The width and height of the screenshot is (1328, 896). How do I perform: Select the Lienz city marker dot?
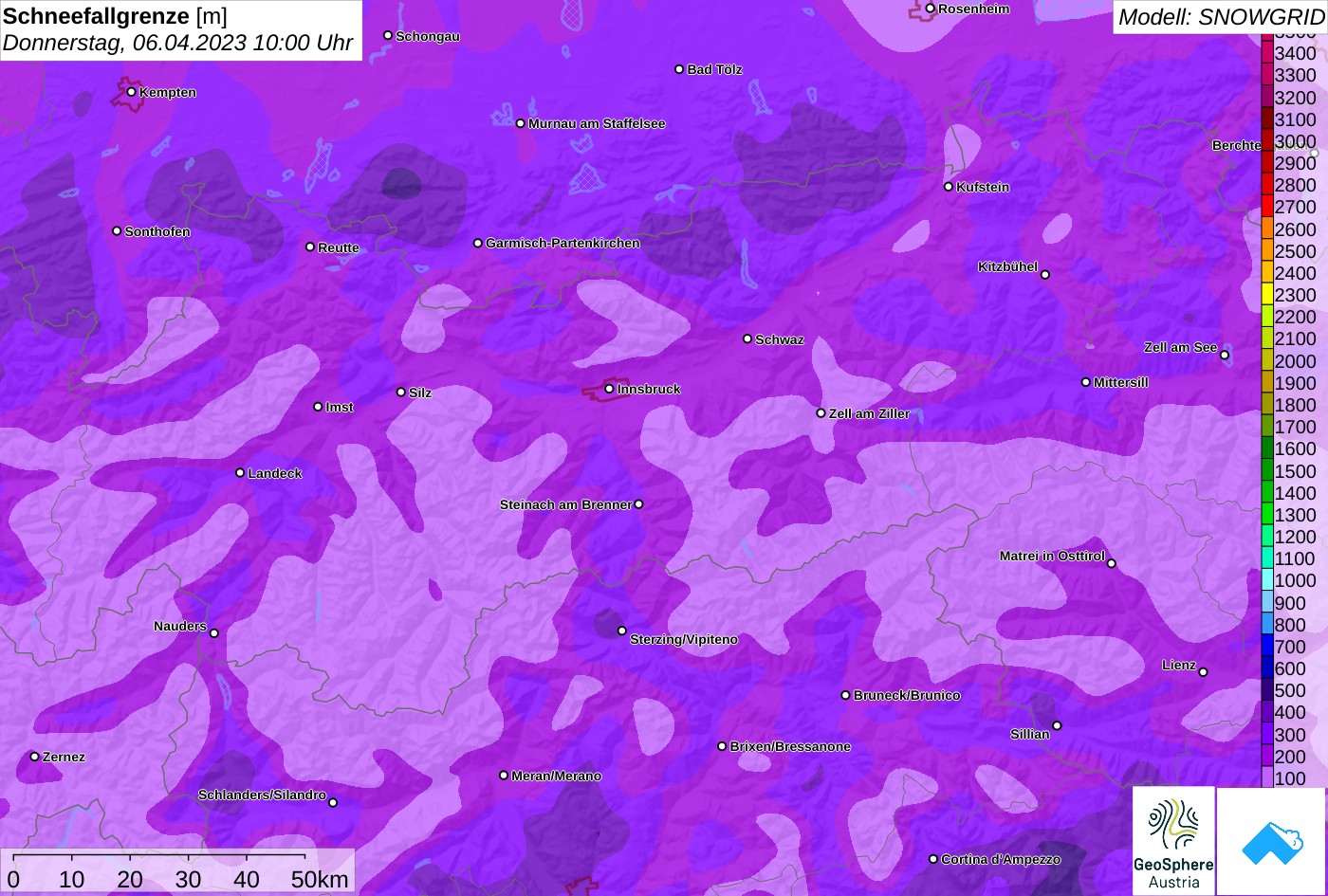pyautogui.click(x=1203, y=672)
